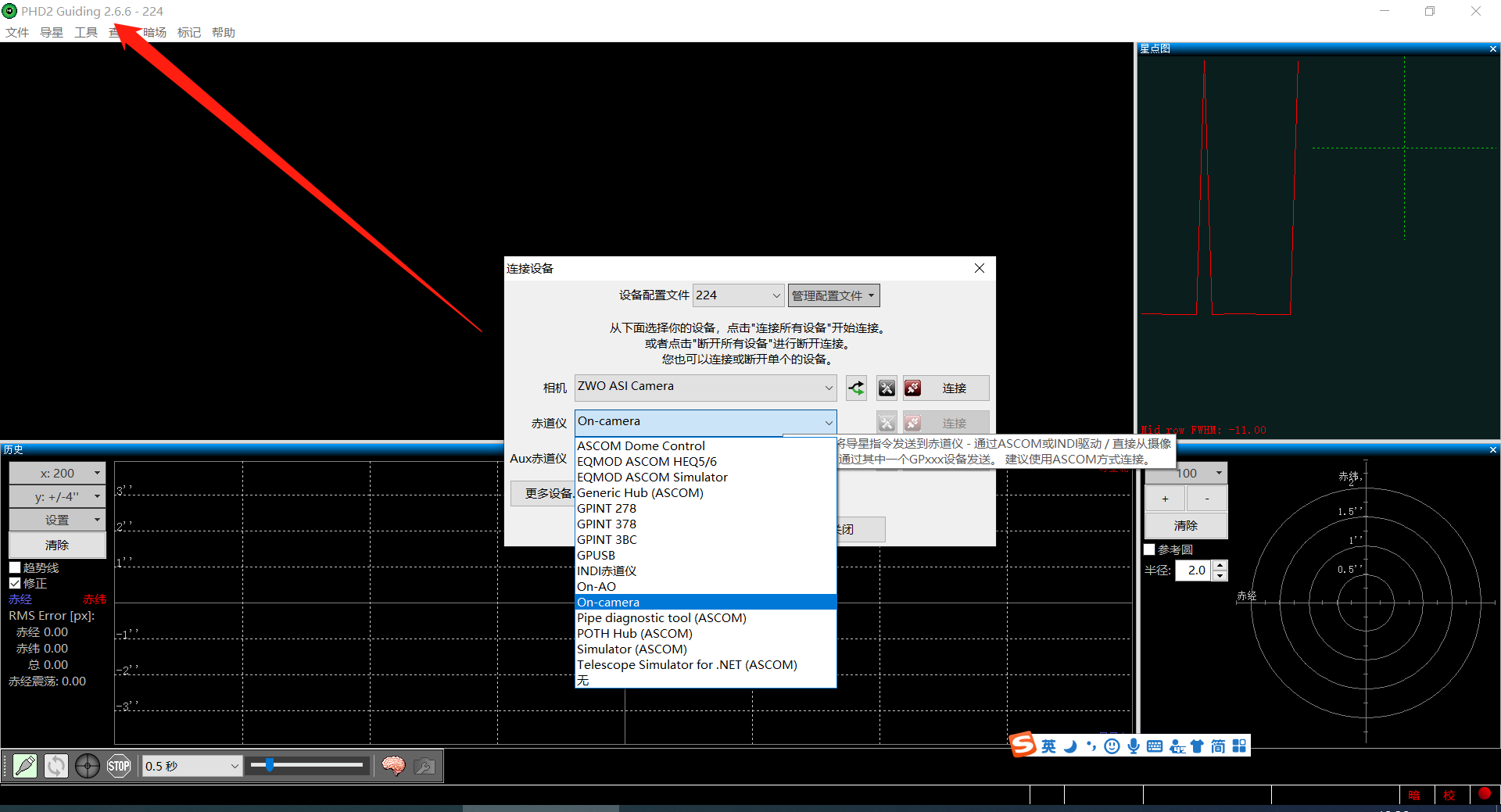This screenshot has height=812, width=1501.
Task: Click the mount row red plug icon
Action: click(912, 423)
